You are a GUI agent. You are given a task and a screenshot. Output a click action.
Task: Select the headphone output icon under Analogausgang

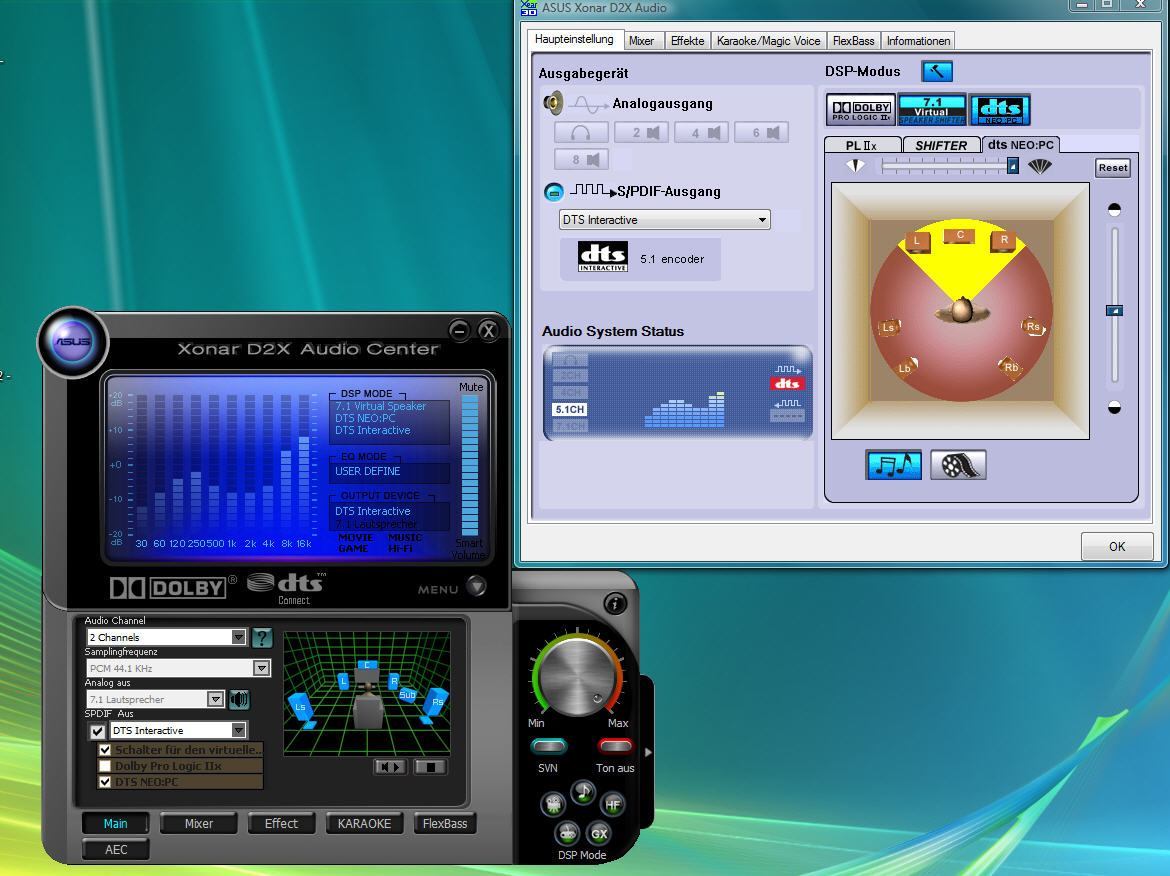pyautogui.click(x=581, y=133)
